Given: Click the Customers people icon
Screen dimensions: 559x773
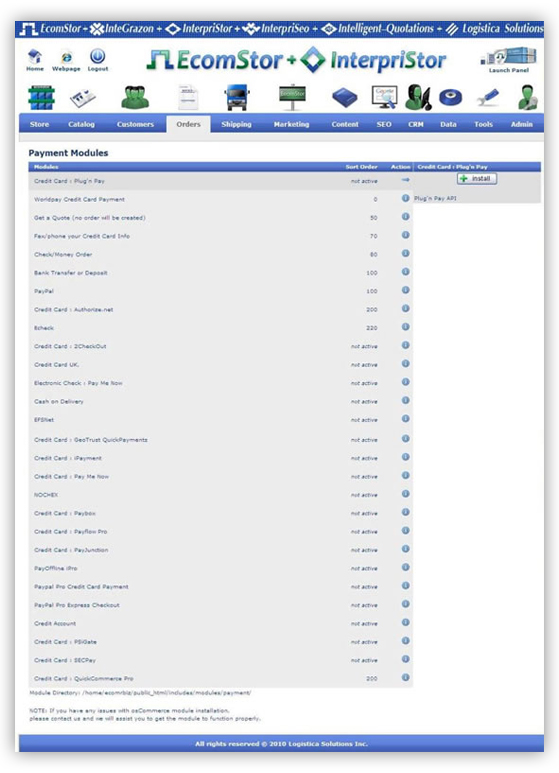Looking at the screenshot, I should click(135, 98).
